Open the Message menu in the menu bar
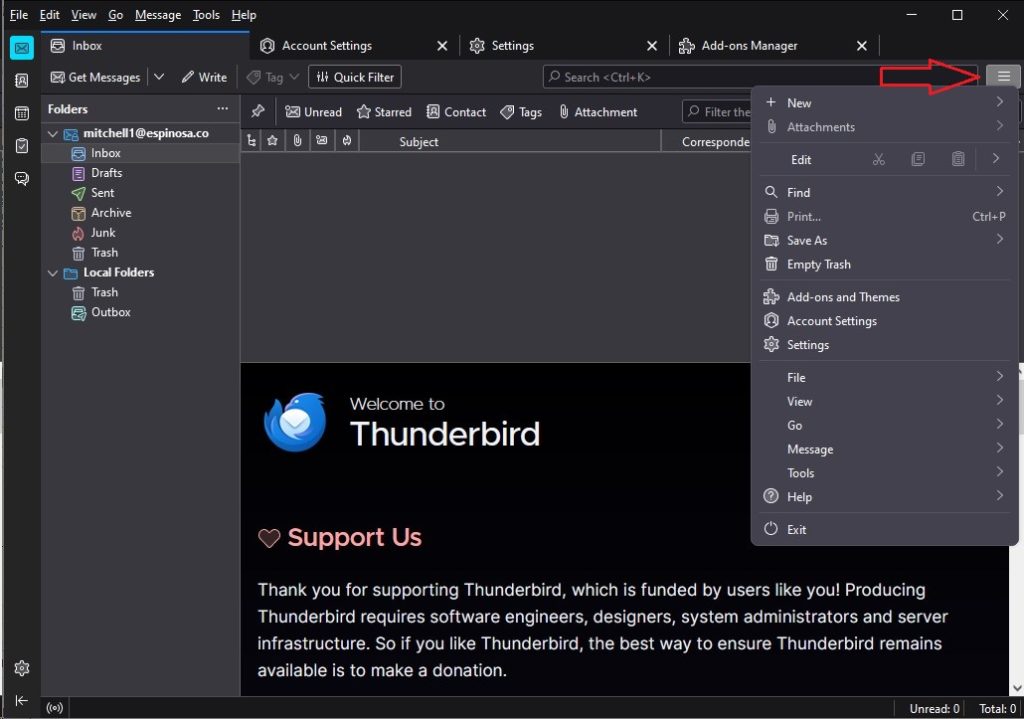Screen dimensions: 1024x719 157,14
